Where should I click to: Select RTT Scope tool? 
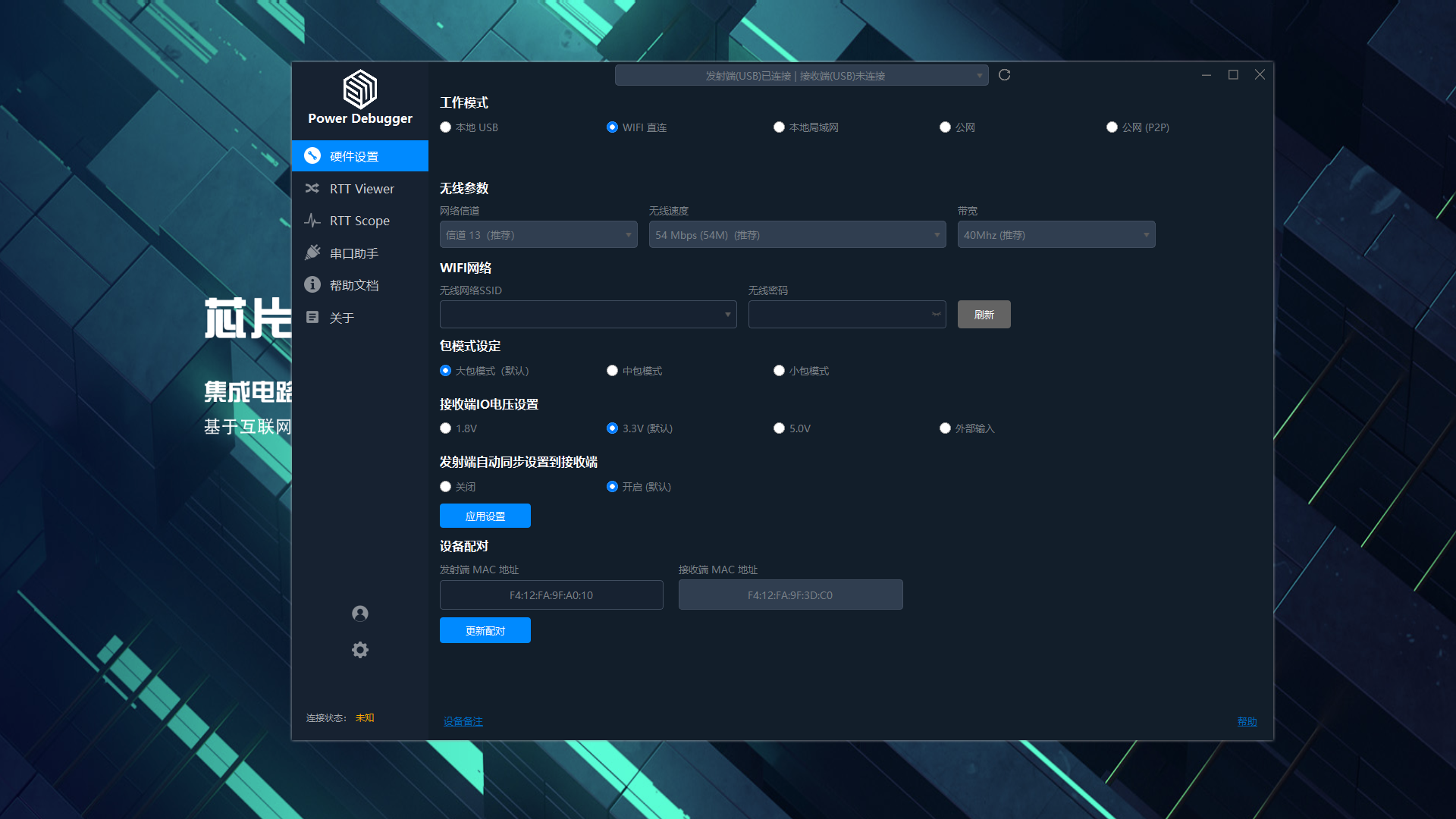[359, 221]
